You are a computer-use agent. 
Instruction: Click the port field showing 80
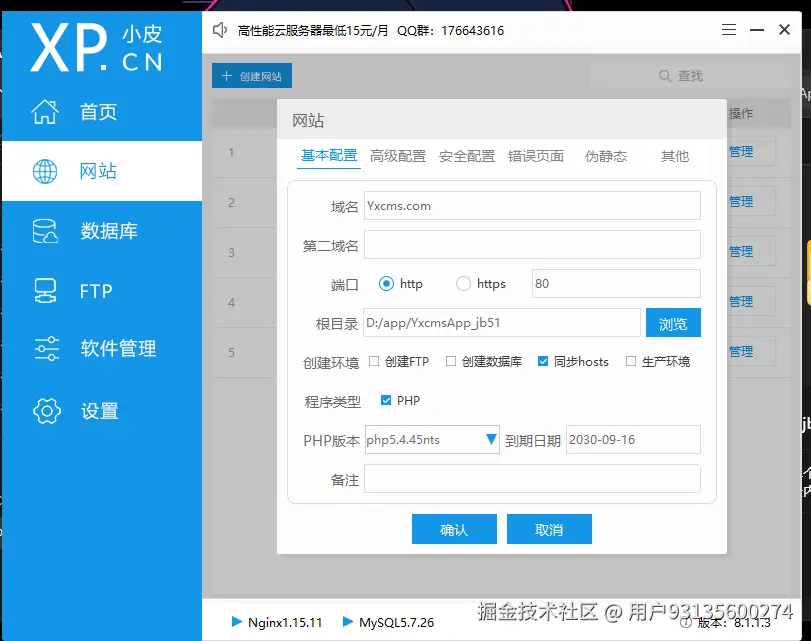pyautogui.click(x=616, y=284)
